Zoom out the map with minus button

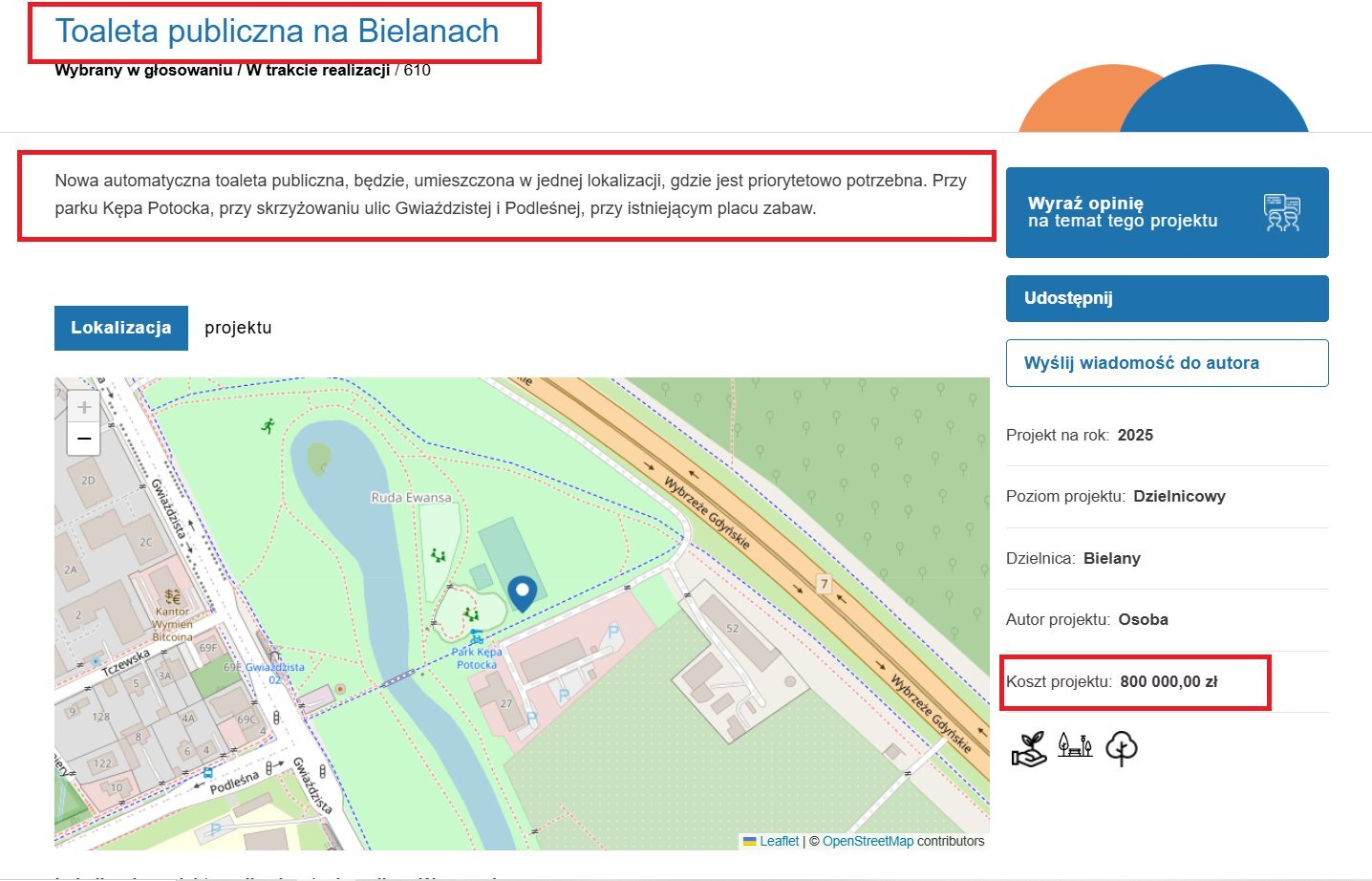[x=84, y=439]
